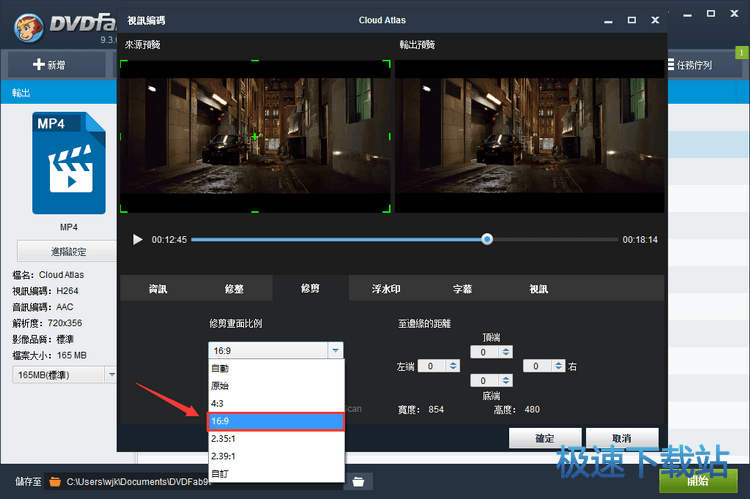Choose 原始 in aspect ratio list

click(x=276, y=386)
